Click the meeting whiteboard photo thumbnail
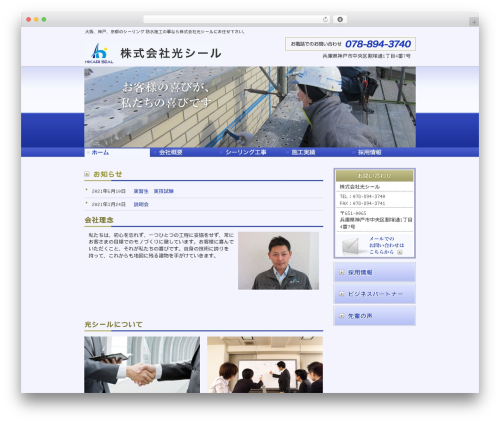 pos(265,364)
